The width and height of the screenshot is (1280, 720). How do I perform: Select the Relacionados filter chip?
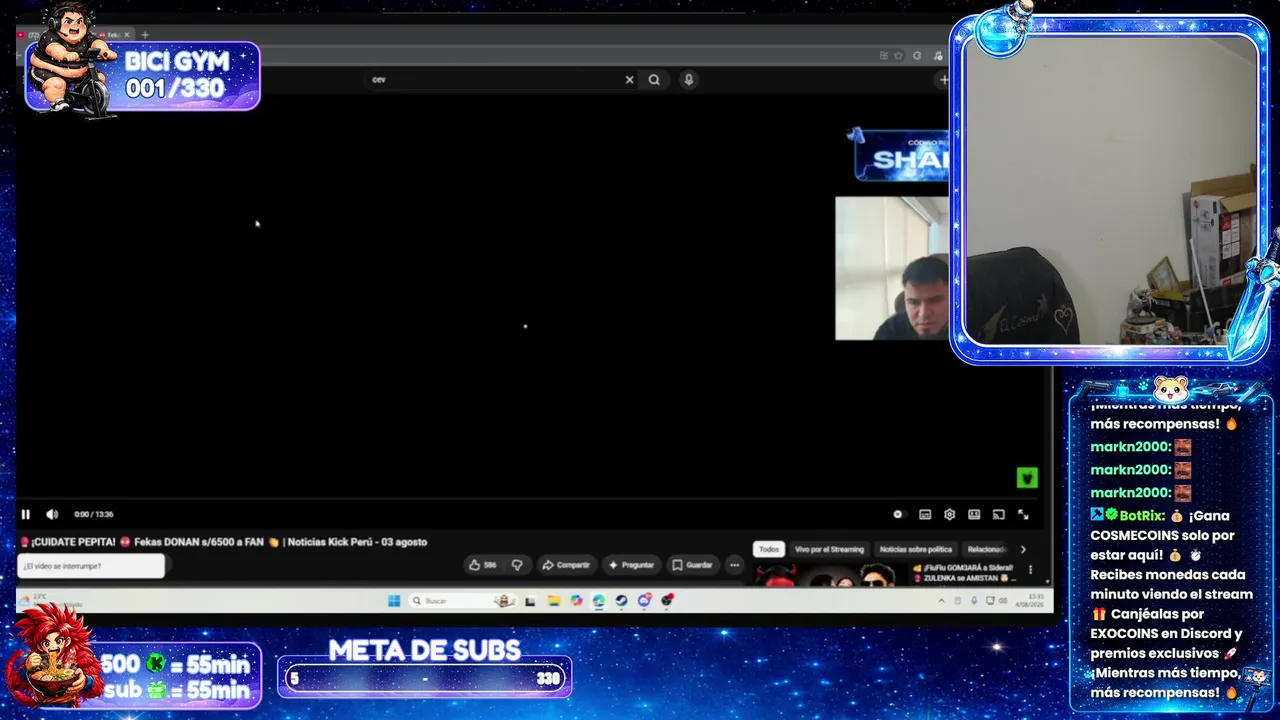pyautogui.click(x=987, y=549)
